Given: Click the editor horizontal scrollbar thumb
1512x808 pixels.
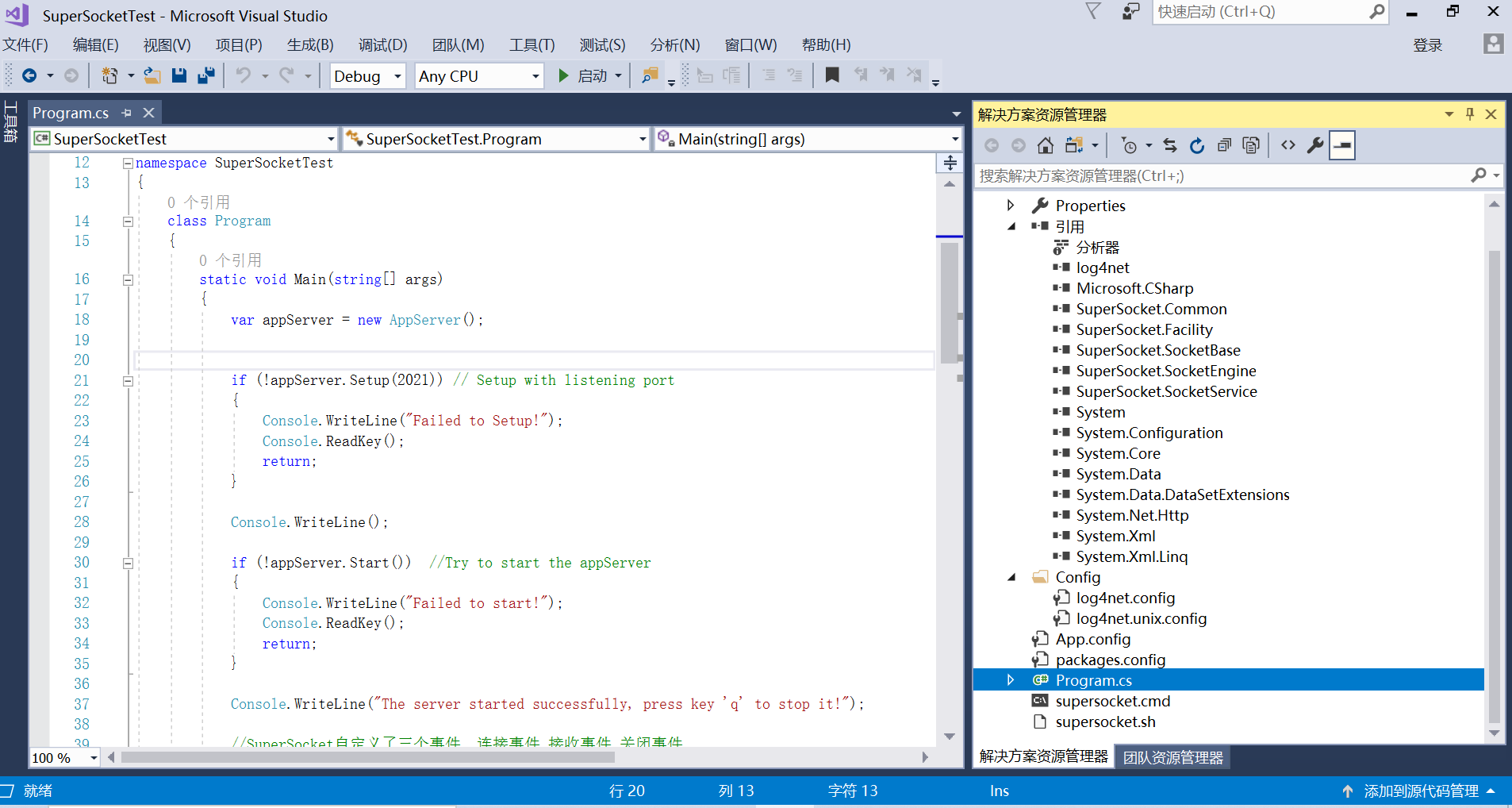Looking at the screenshot, I should pos(368,757).
